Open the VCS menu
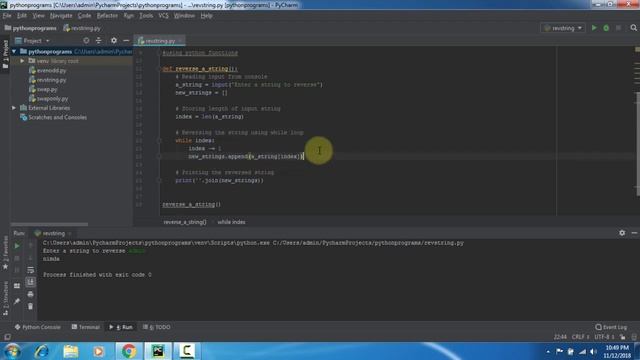Viewport: 640px width, 360px height. tap(163, 16)
